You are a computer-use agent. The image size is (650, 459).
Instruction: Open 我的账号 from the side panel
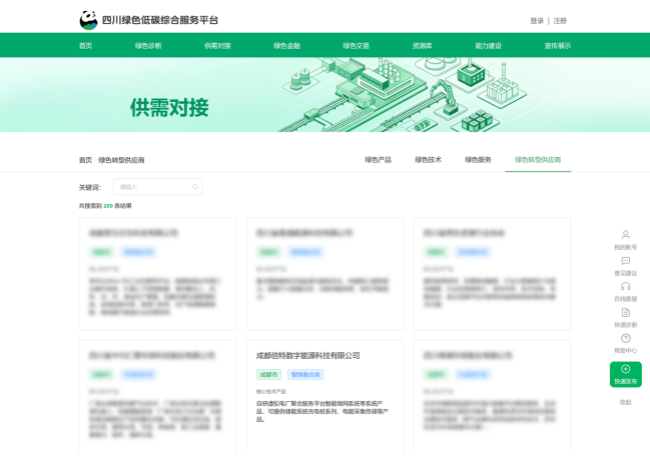point(626,240)
